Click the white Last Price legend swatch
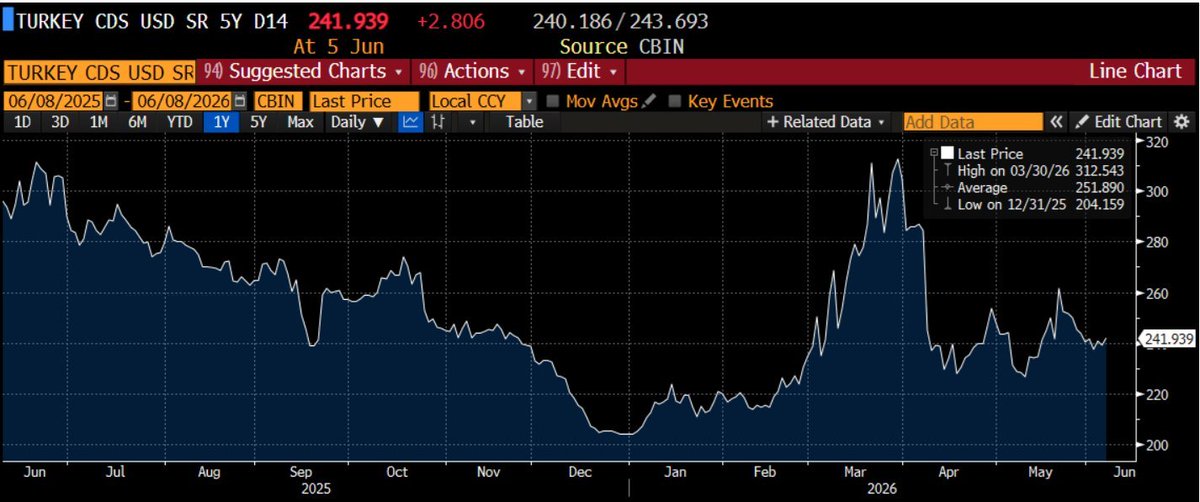 946,154
